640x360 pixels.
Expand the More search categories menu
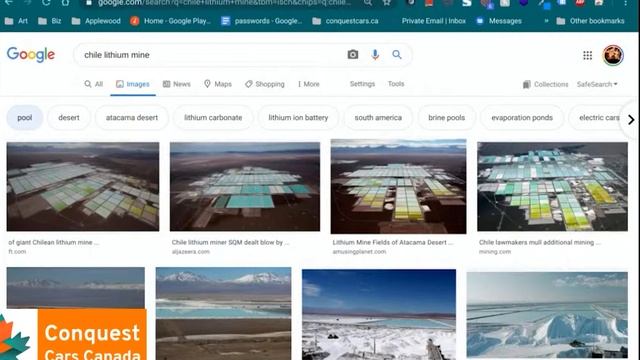[x=309, y=84]
